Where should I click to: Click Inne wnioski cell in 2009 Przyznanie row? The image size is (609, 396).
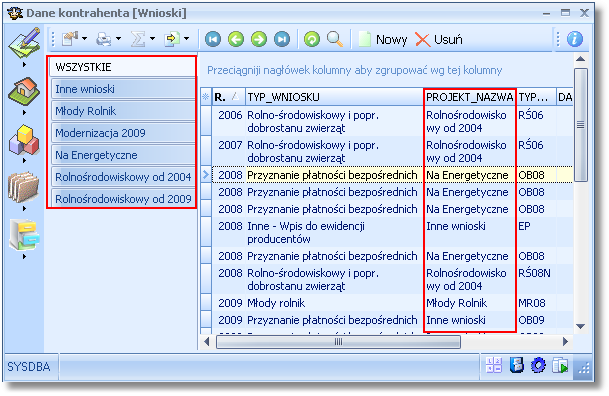coord(470,320)
